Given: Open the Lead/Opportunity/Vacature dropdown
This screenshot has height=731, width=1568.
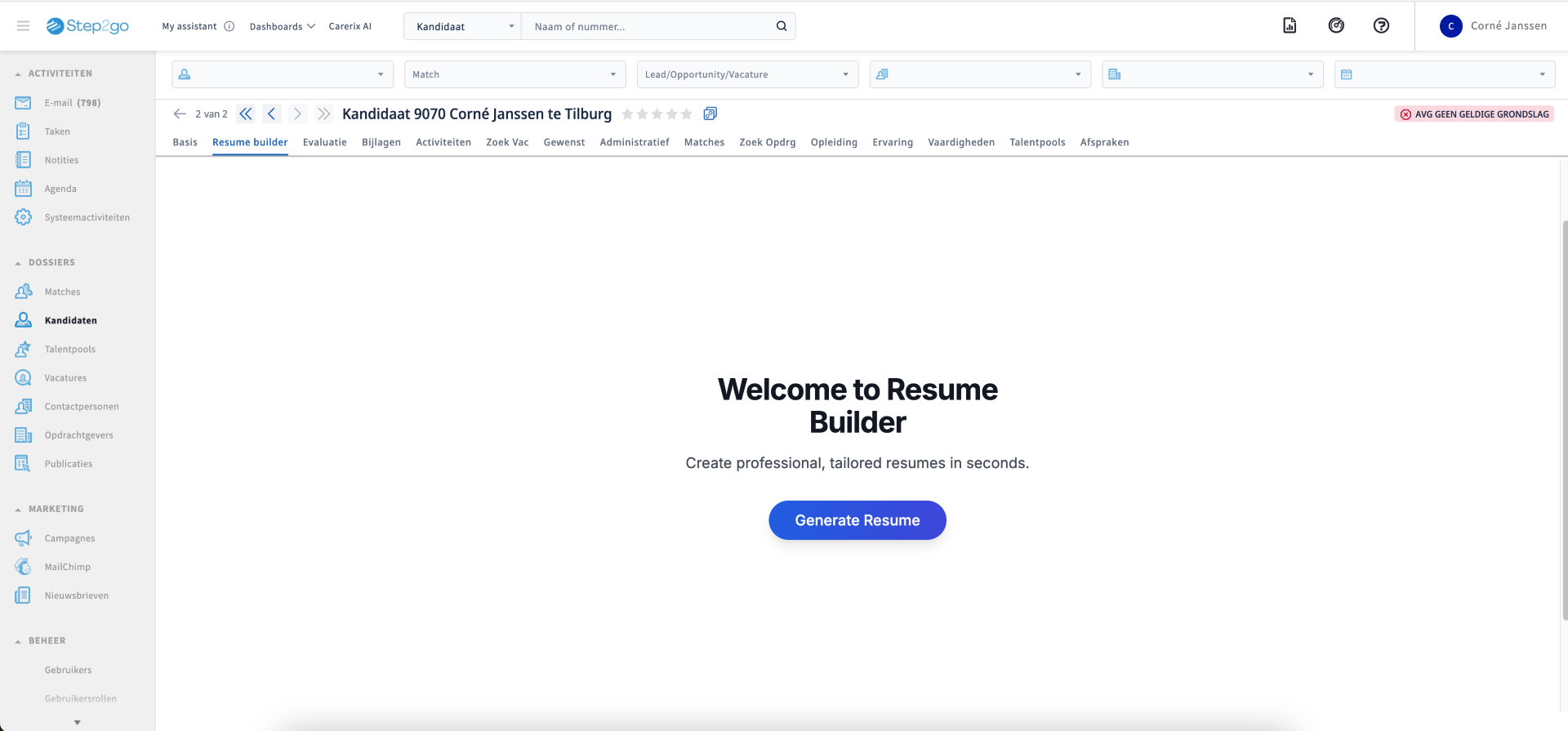Looking at the screenshot, I should [x=746, y=74].
